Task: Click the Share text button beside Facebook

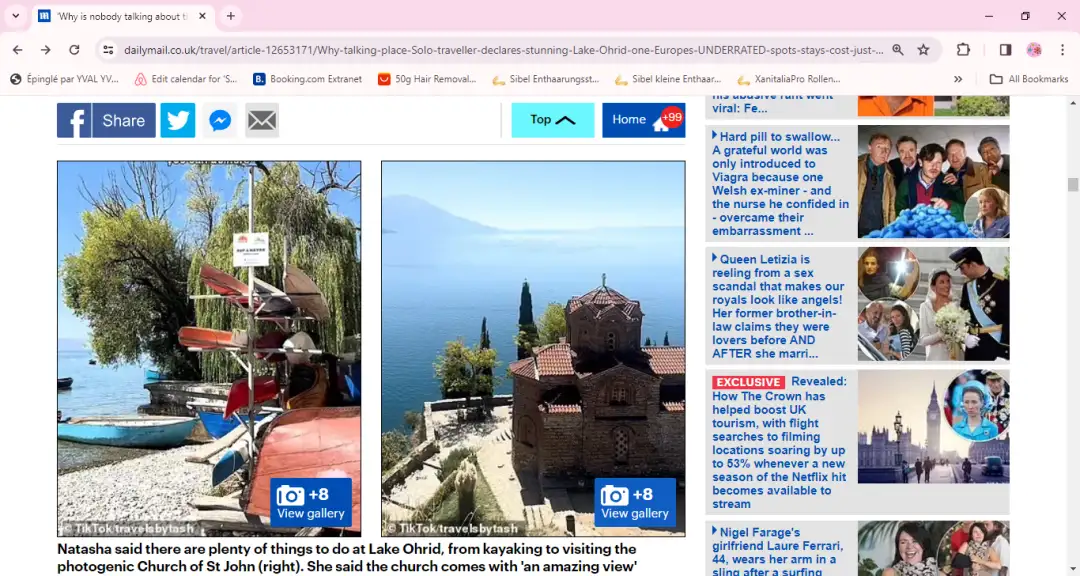Action: [x=124, y=121]
